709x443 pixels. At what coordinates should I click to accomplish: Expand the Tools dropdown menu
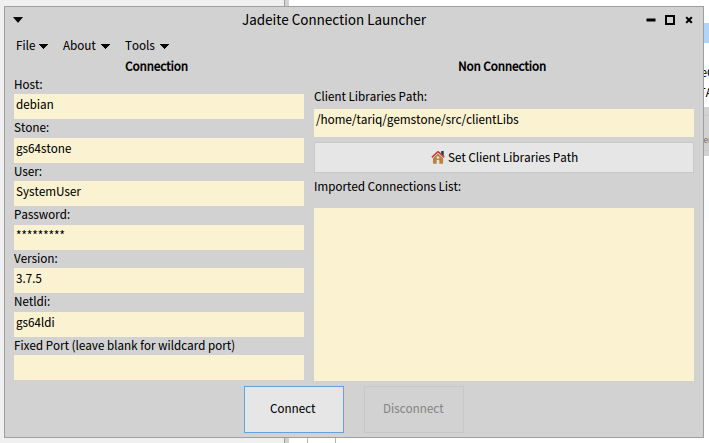point(146,45)
